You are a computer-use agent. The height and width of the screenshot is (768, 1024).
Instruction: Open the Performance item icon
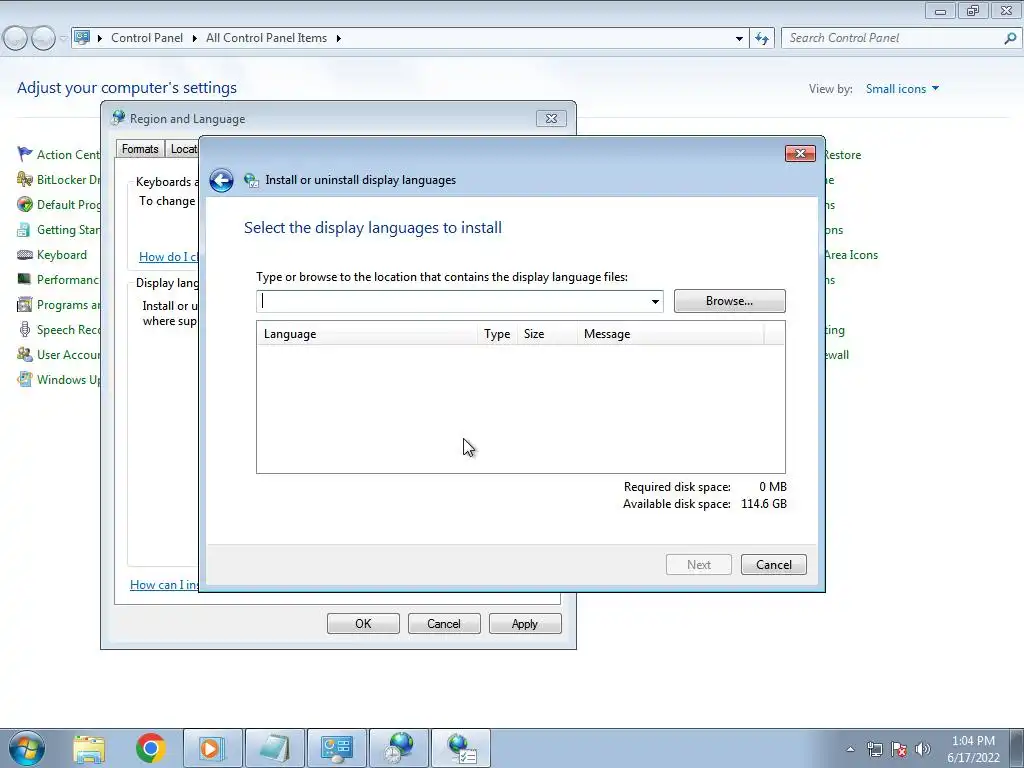coord(25,280)
